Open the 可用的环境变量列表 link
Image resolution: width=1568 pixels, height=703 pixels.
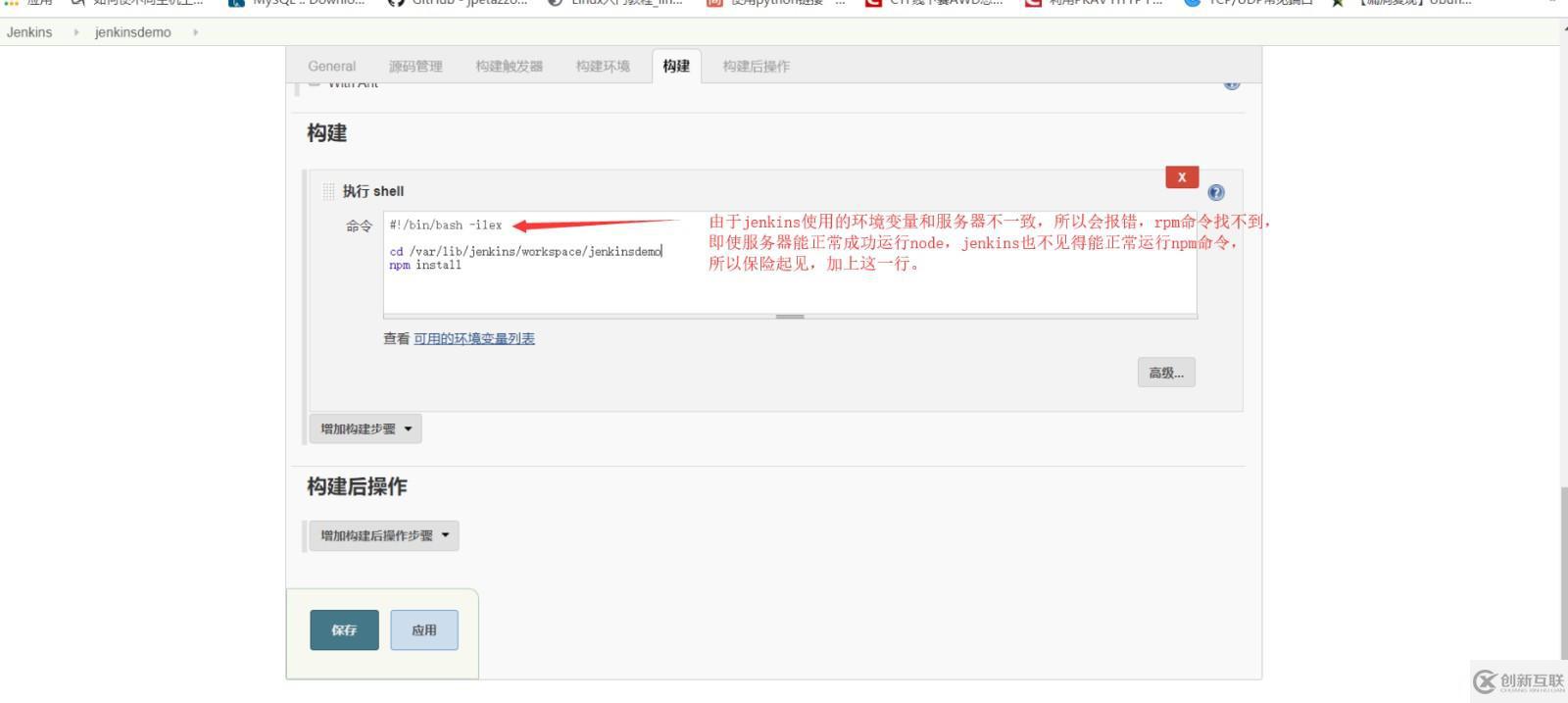click(474, 338)
